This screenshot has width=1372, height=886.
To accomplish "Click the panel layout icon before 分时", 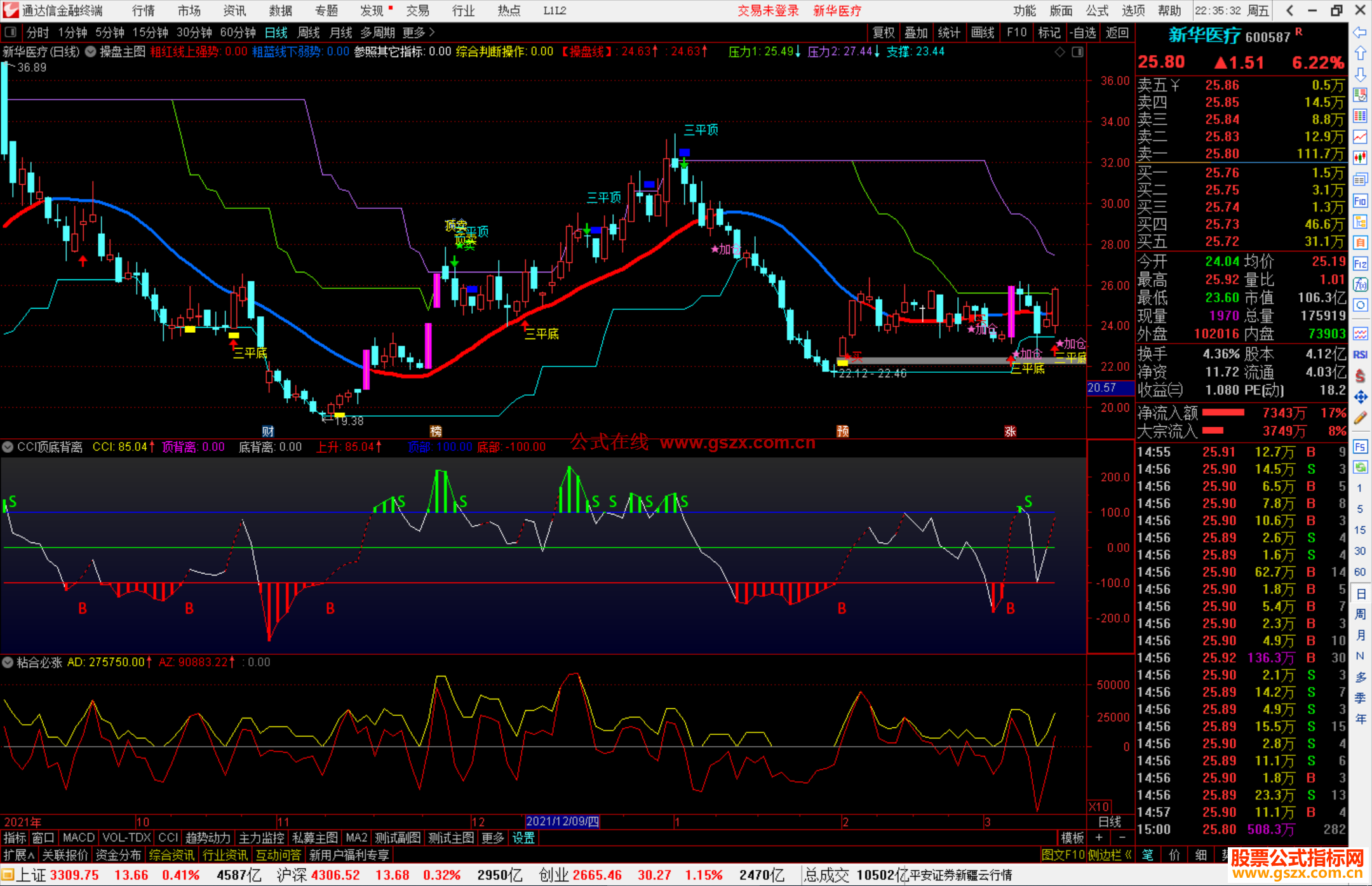I will click(x=10, y=32).
